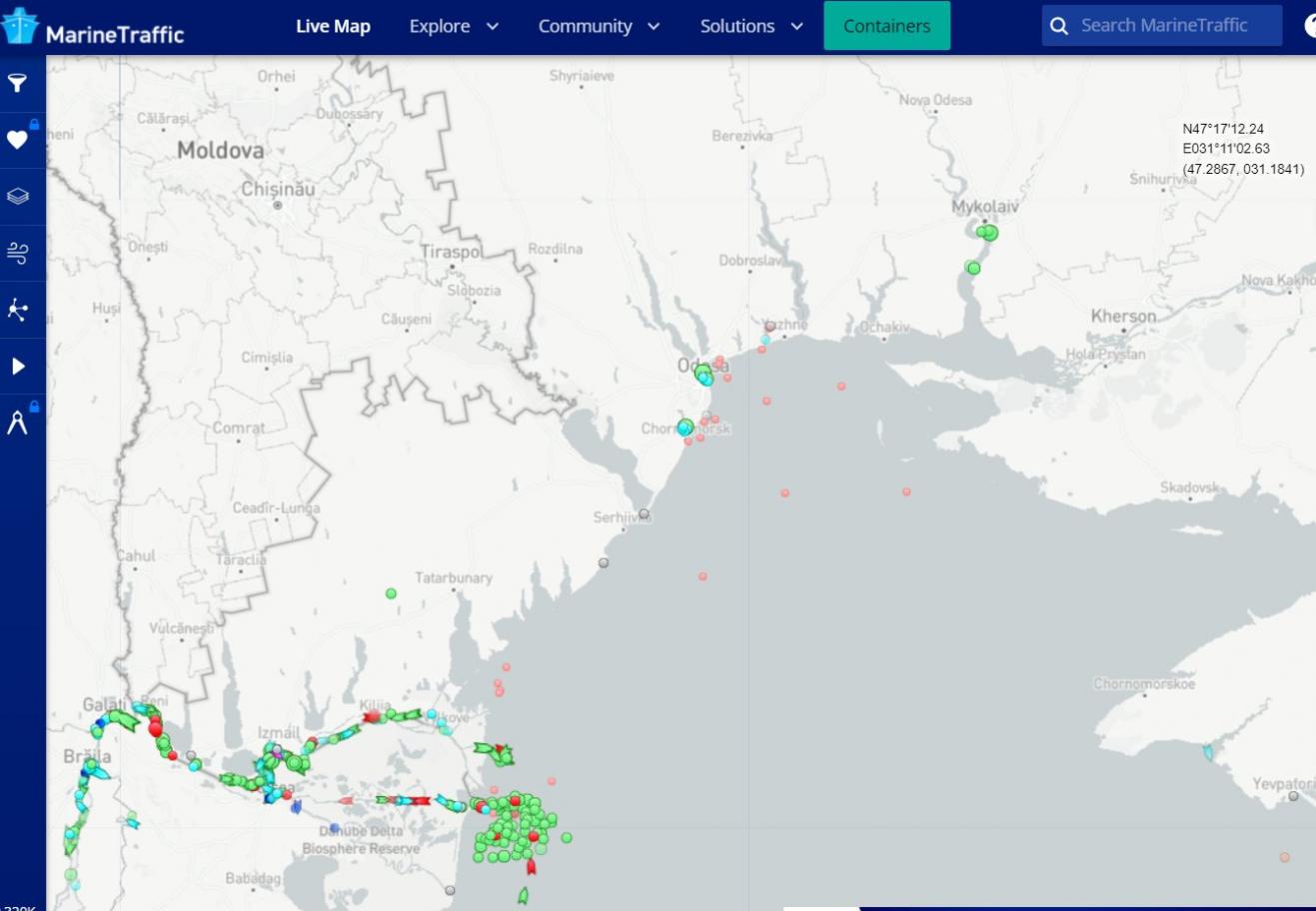Screen dimensions: 1316x911
Task: Select the green vessel marker at Odesa
Action: click(x=702, y=373)
